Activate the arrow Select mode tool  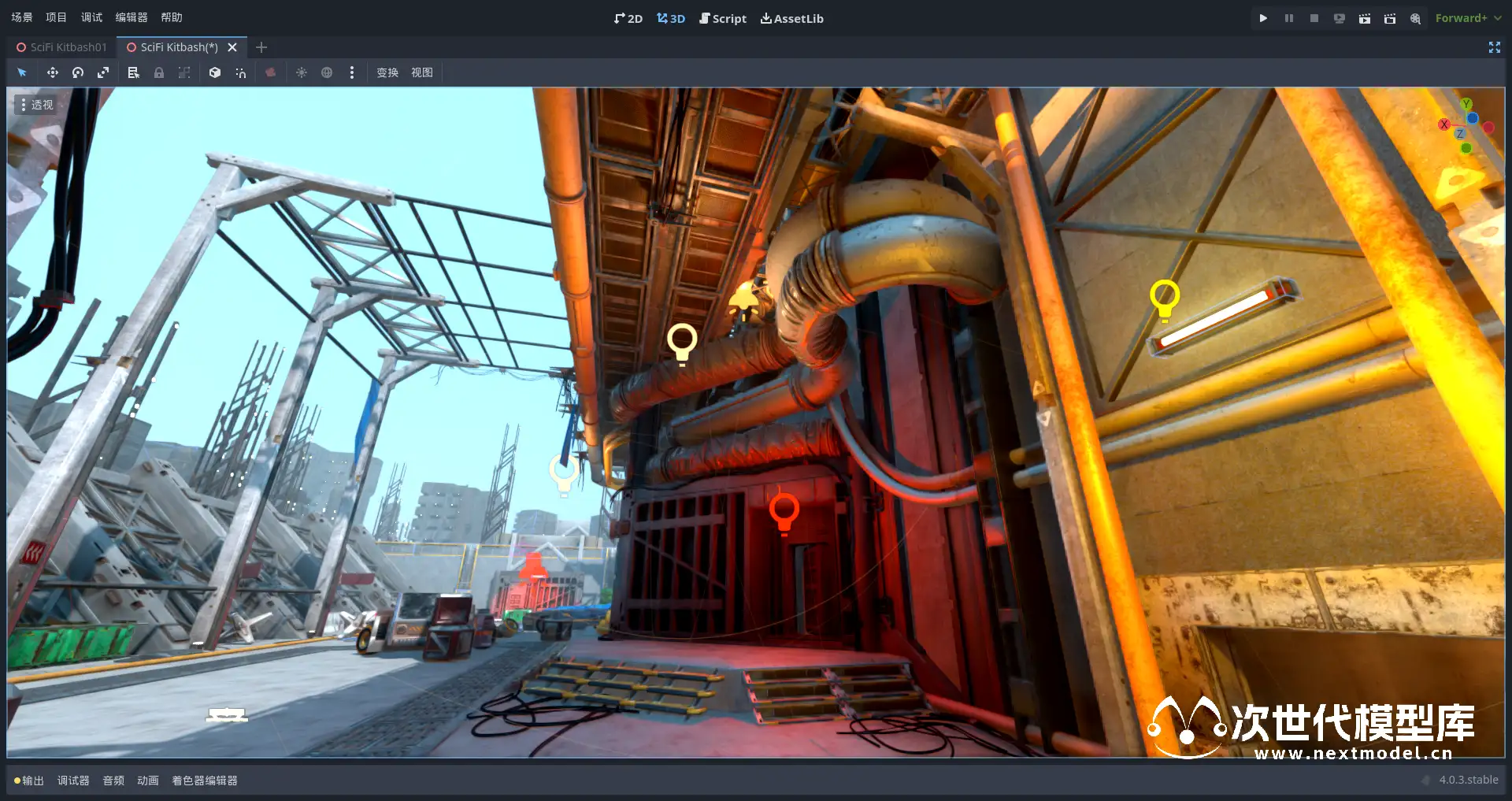22,72
